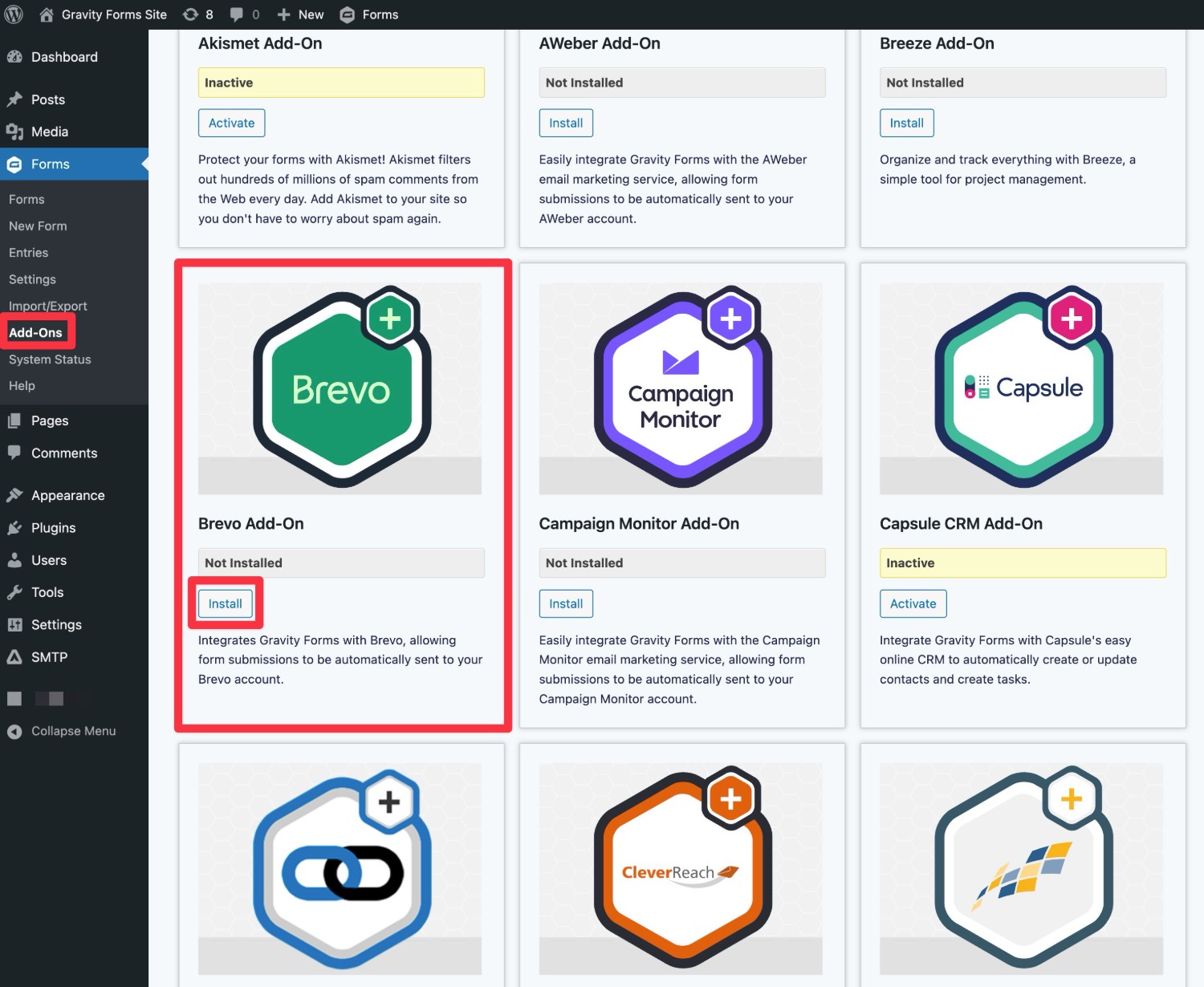Image resolution: width=1204 pixels, height=987 pixels.
Task: Open the comments bubble icon in admin bar
Action: point(237,14)
